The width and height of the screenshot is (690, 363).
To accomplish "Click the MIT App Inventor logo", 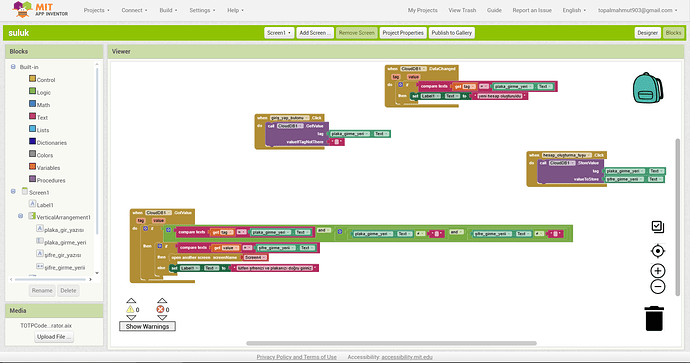I will click(x=40, y=10).
